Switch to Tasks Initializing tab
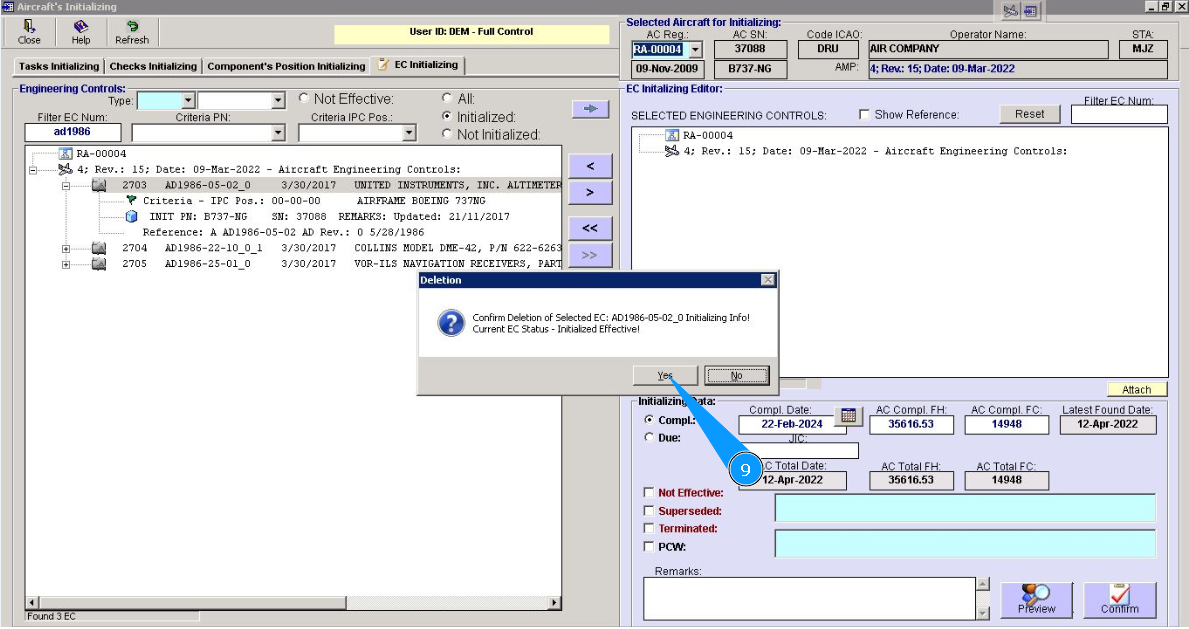 coord(59,66)
